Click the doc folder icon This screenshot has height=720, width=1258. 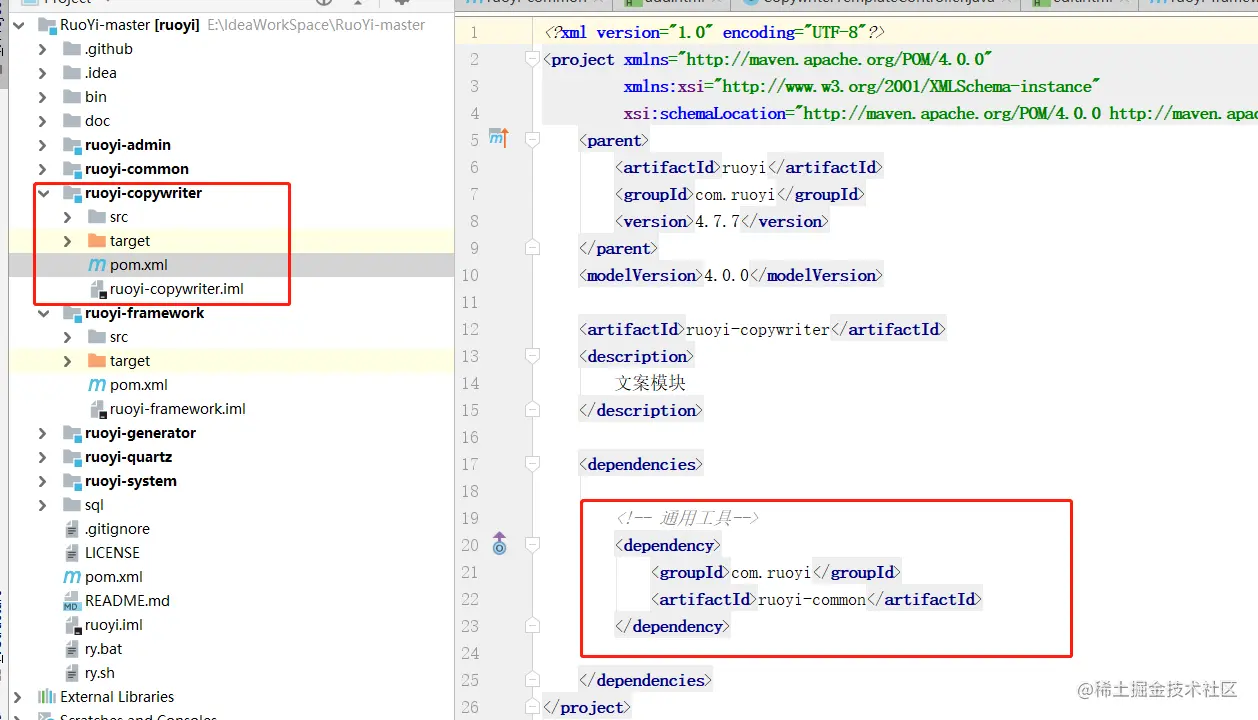71,121
